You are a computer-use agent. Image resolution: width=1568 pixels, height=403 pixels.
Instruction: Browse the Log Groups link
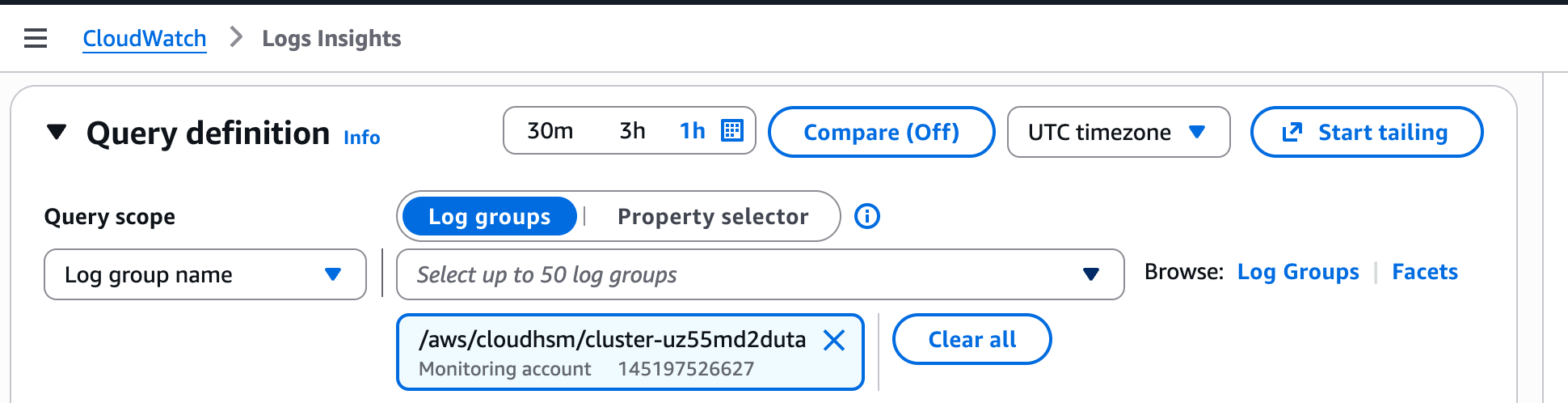(x=1298, y=272)
